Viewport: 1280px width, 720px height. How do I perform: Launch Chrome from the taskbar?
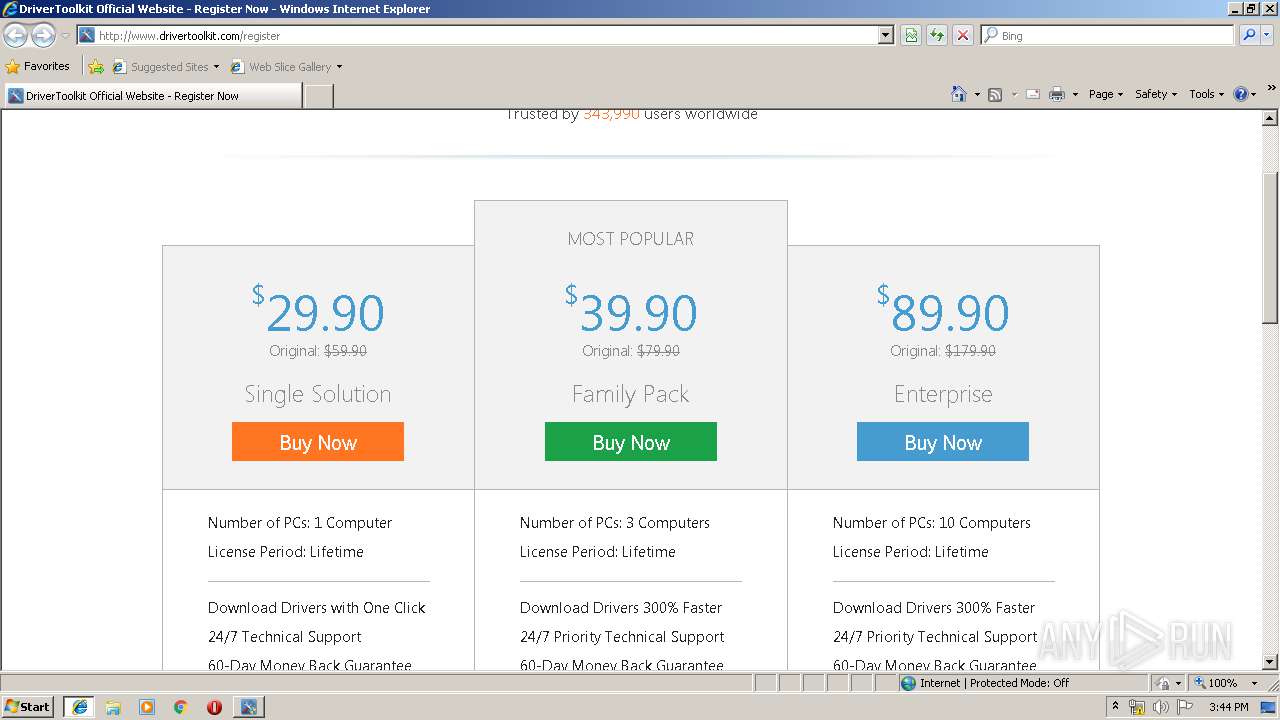click(x=181, y=706)
